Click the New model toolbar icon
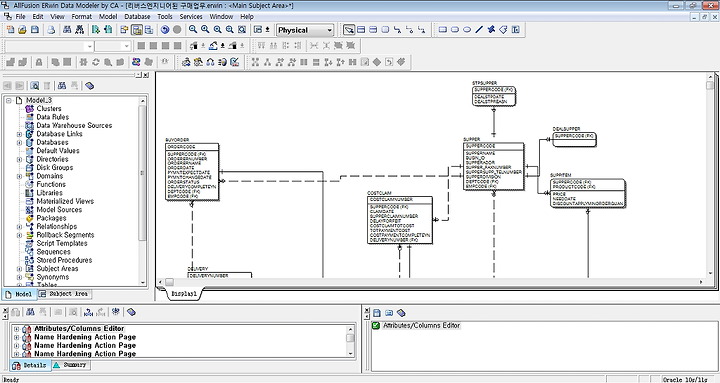The height and width of the screenshot is (383, 720). pyautogui.click(x=11, y=30)
